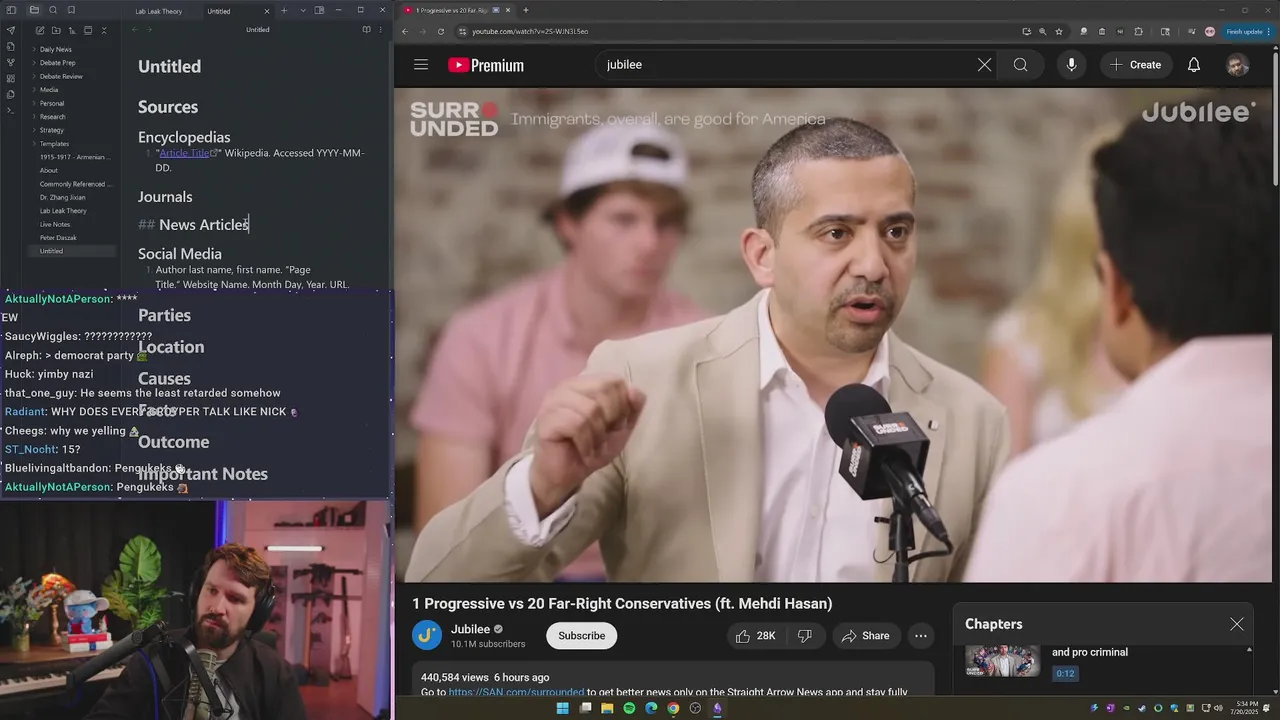Viewport: 1280px width, 720px height.
Task: Open Dr. Zhang Jixian note
Action: tap(62, 197)
